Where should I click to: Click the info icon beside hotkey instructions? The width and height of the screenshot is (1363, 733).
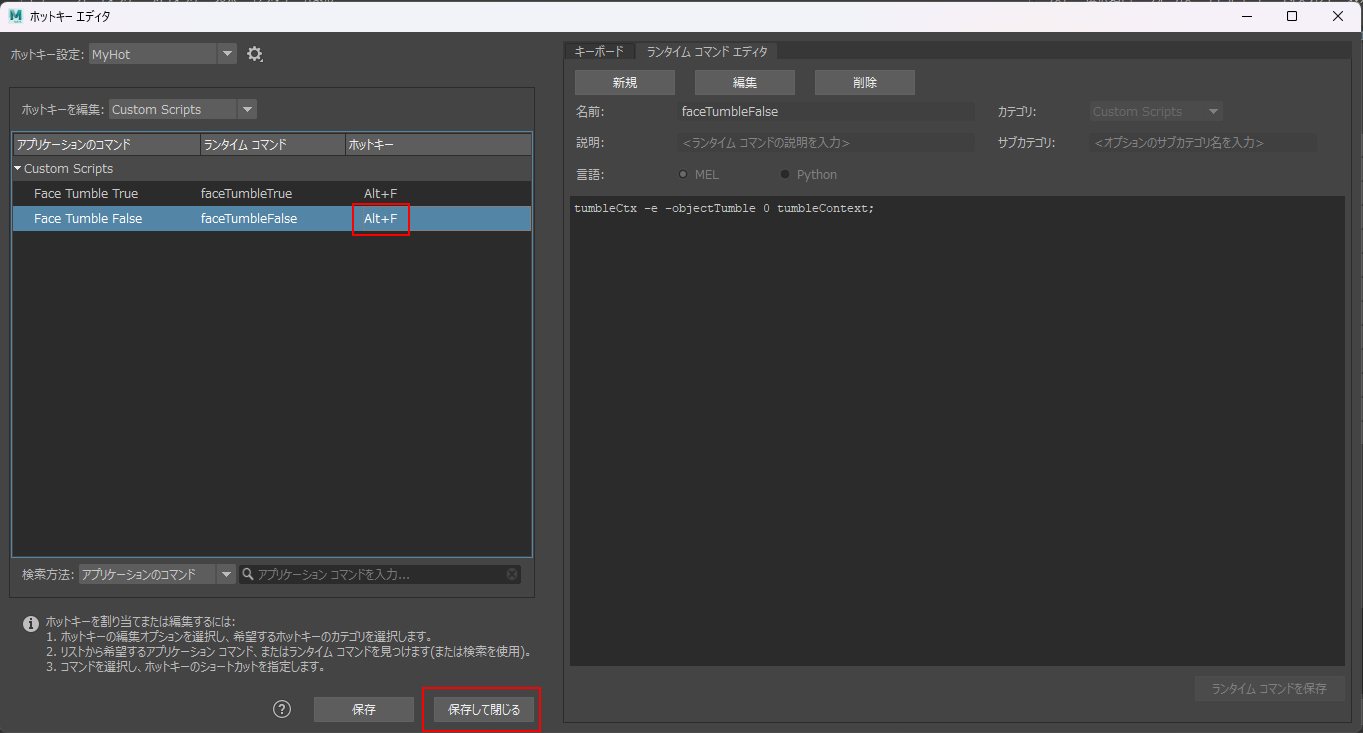tap(31, 623)
